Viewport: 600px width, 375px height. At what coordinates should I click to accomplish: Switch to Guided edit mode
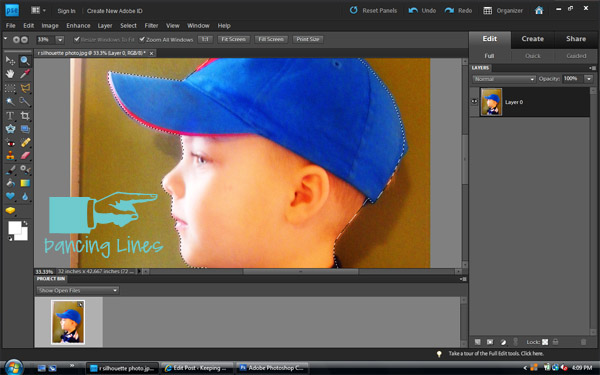coord(576,56)
